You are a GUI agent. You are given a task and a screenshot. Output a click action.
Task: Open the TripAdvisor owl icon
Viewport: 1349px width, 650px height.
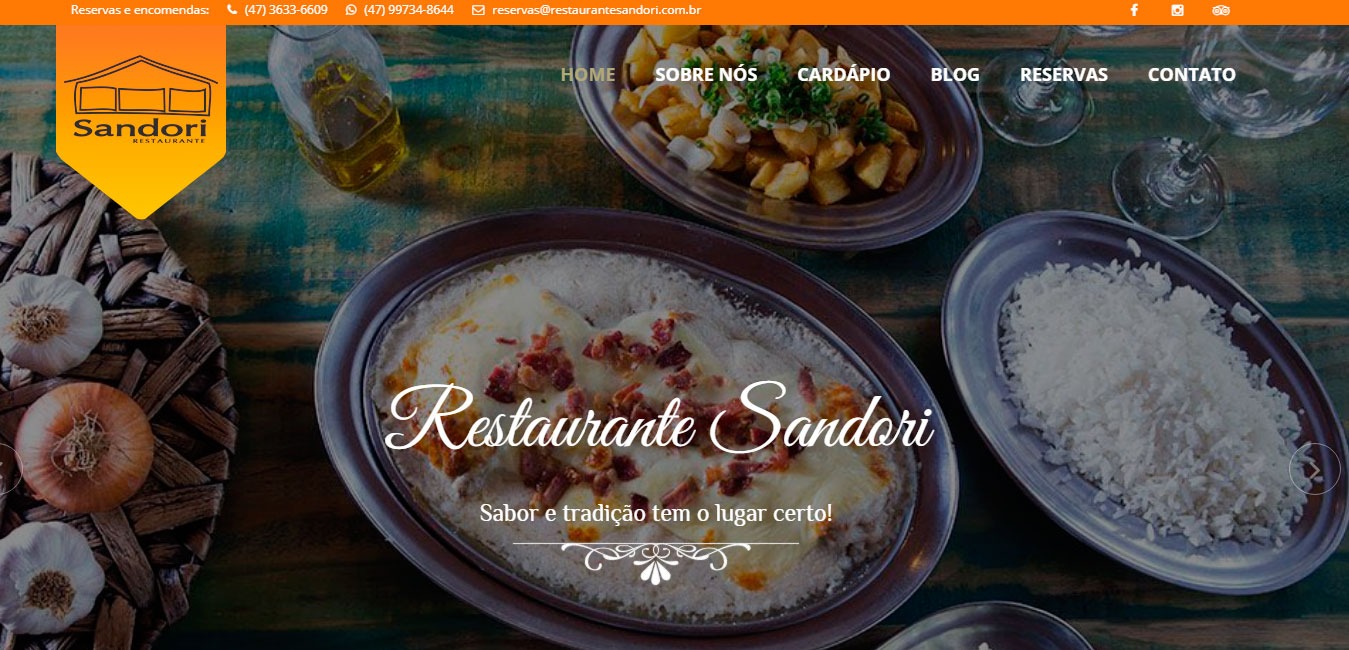click(1220, 10)
